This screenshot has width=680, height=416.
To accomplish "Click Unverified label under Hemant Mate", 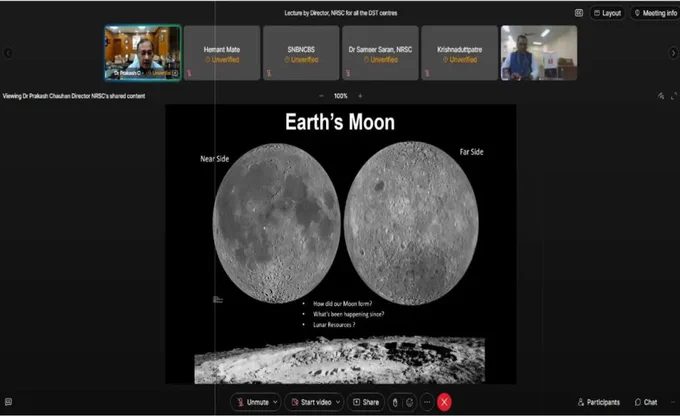I will [x=222, y=60].
